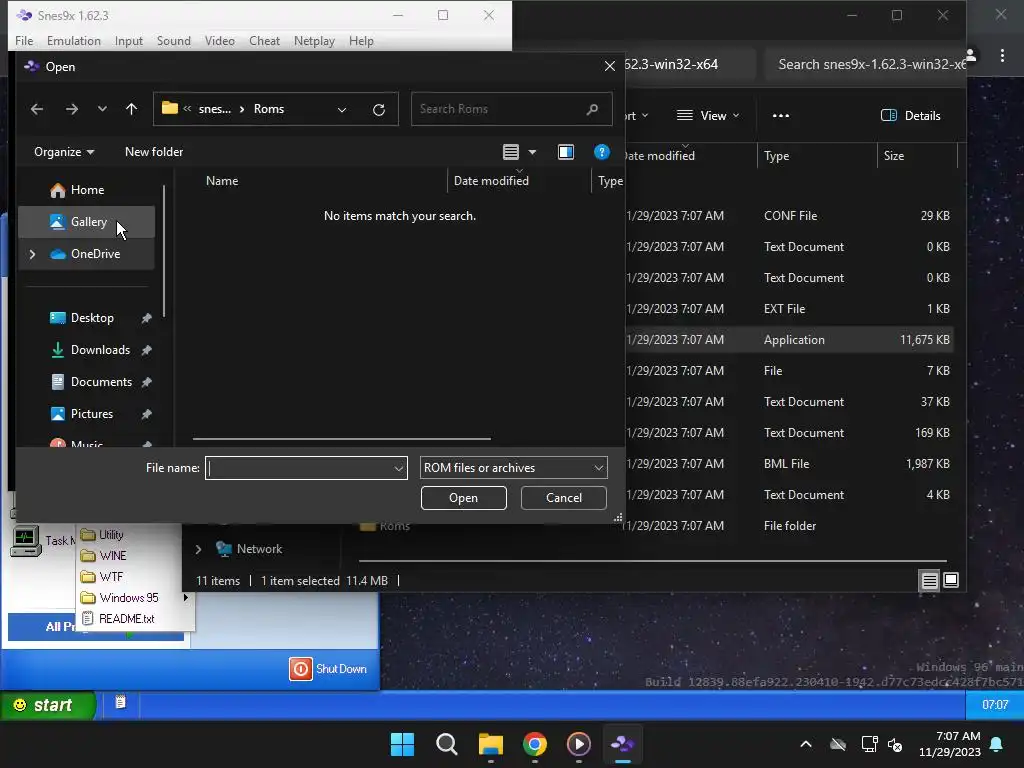Go up one folder level

[x=131, y=109]
